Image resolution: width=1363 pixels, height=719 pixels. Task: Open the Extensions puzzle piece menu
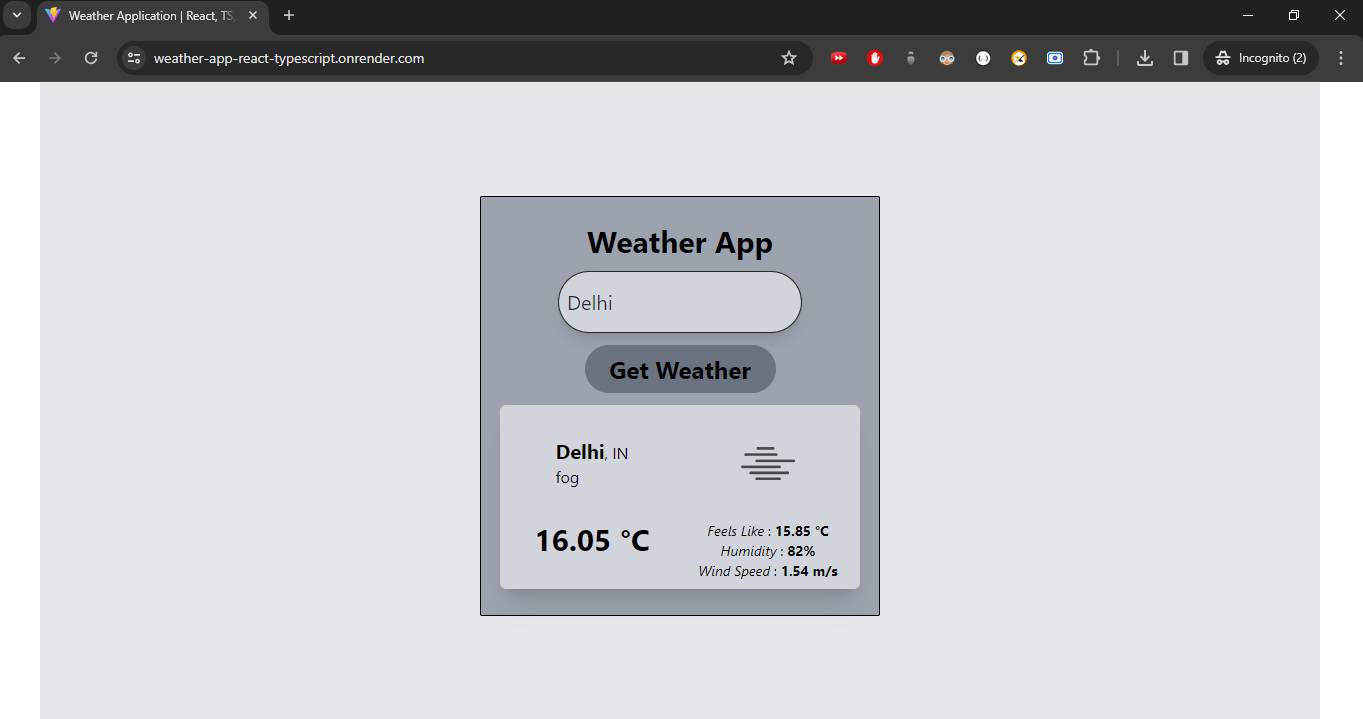click(x=1091, y=58)
